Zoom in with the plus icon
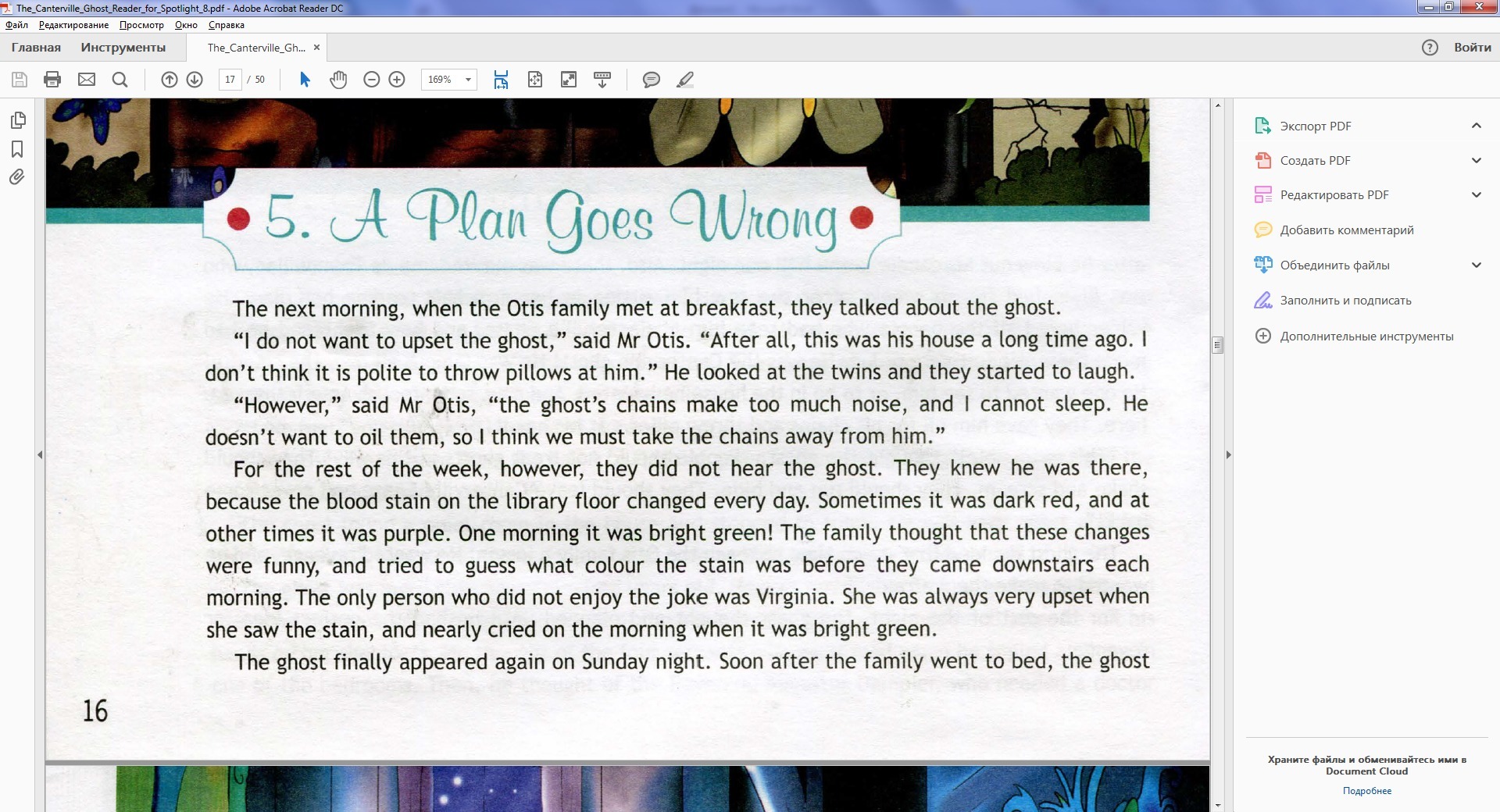This screenshot has height=812, width=1500. pyautogui.click(x=397, y=80)
